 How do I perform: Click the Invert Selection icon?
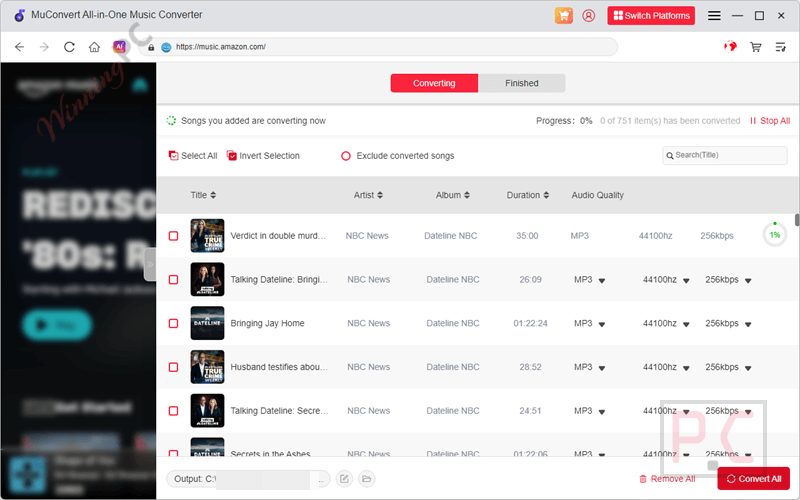[x=232, y=156]
